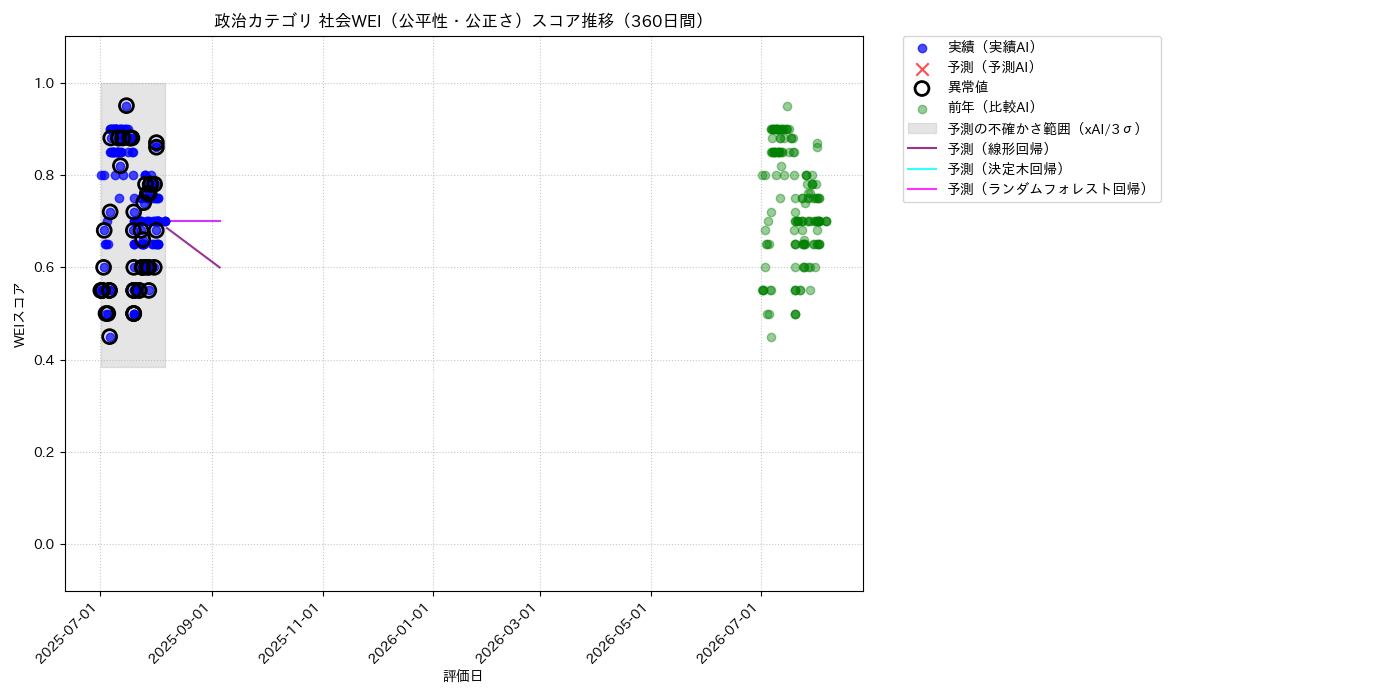Click the end of the magenta forecast line

coord(220,221)
